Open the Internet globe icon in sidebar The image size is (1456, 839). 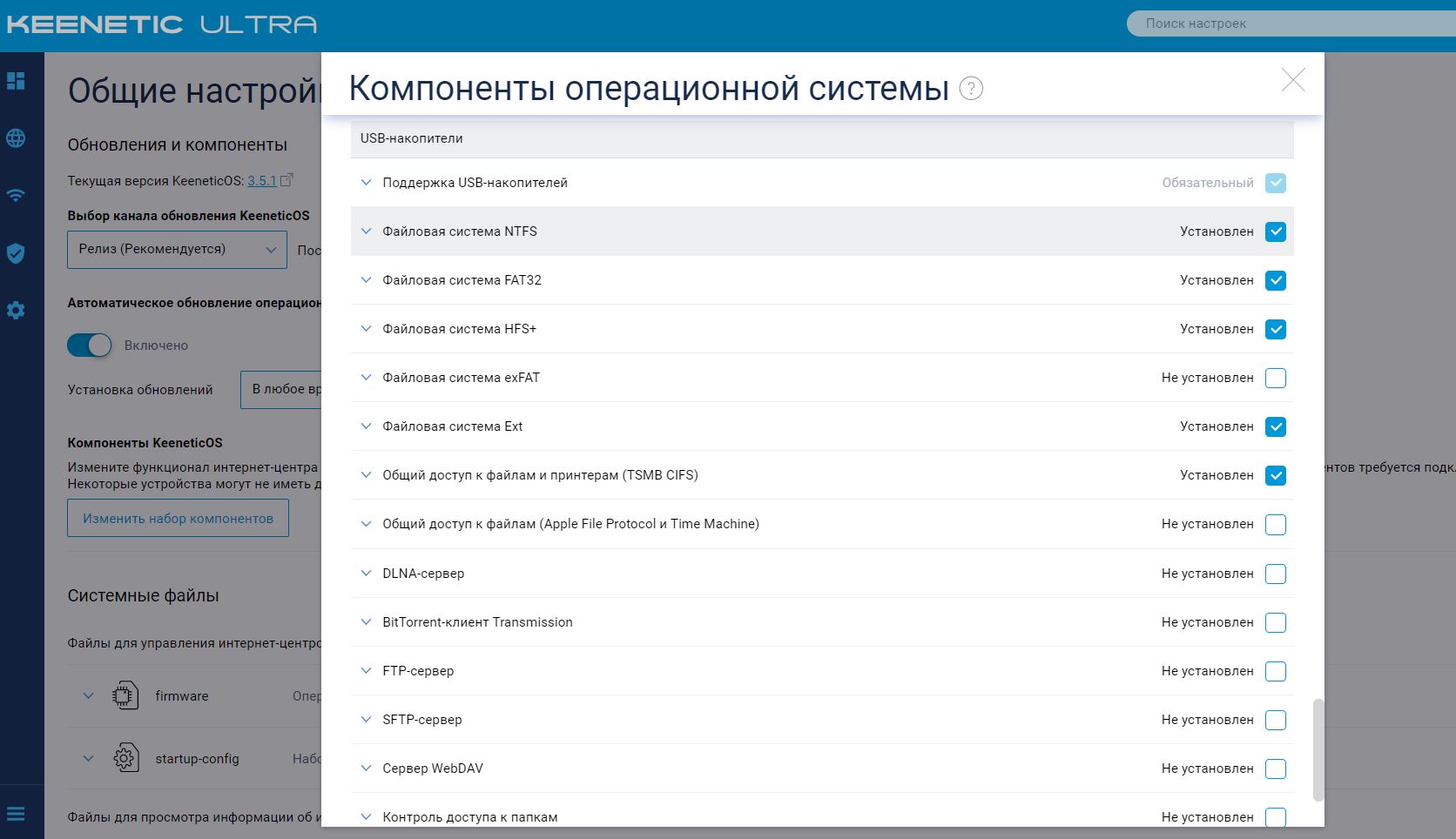tap(16, 138)
